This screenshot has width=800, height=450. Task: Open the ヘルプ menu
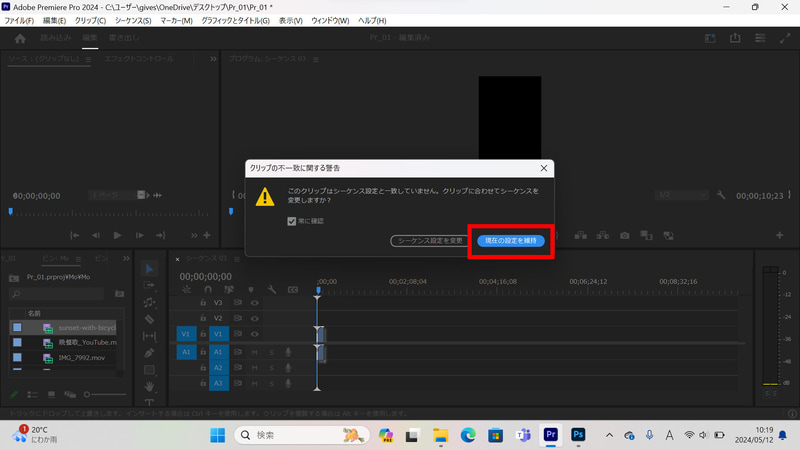tap(372, 20)
